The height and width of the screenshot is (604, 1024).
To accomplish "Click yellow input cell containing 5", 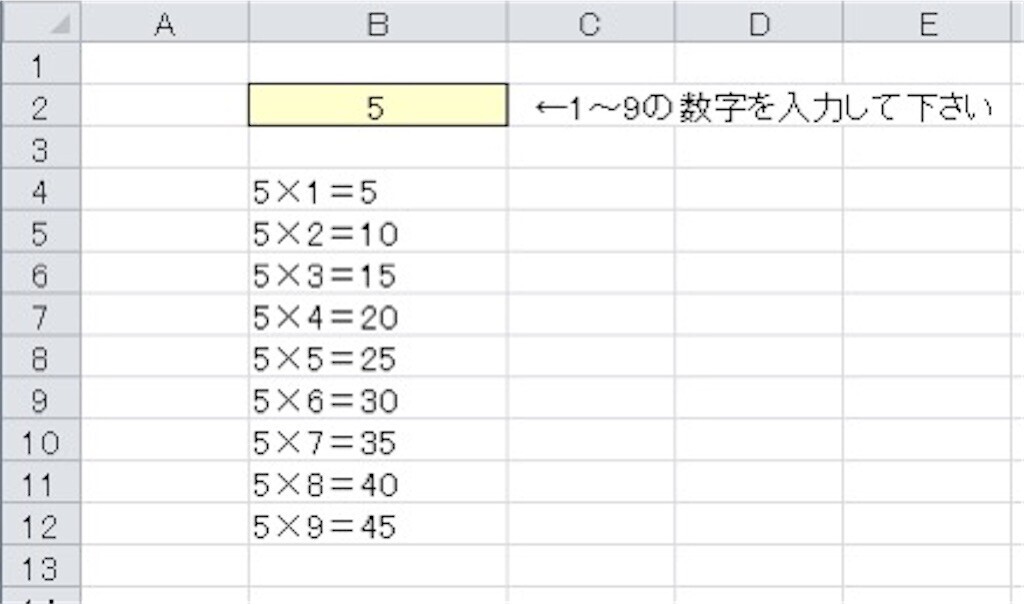I will point(378,105).
